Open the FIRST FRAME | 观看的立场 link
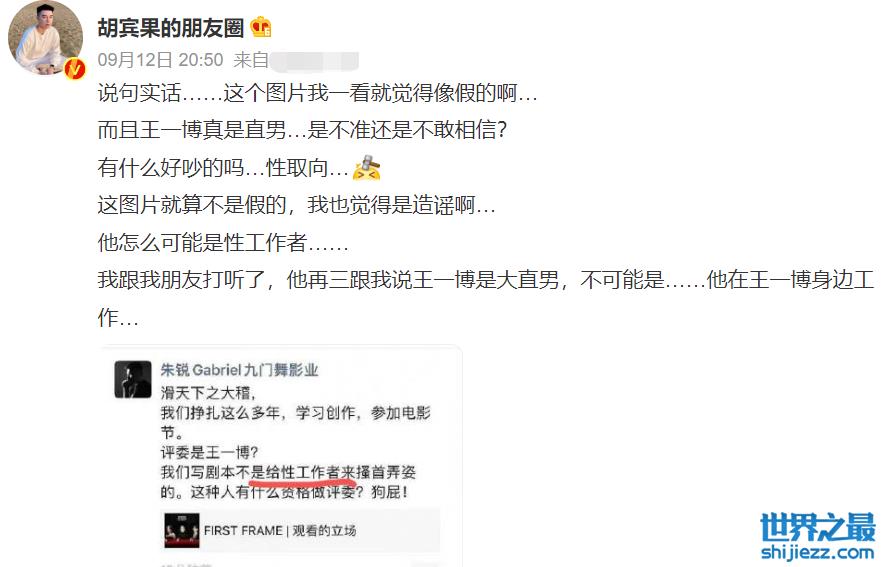 (280, 530)
